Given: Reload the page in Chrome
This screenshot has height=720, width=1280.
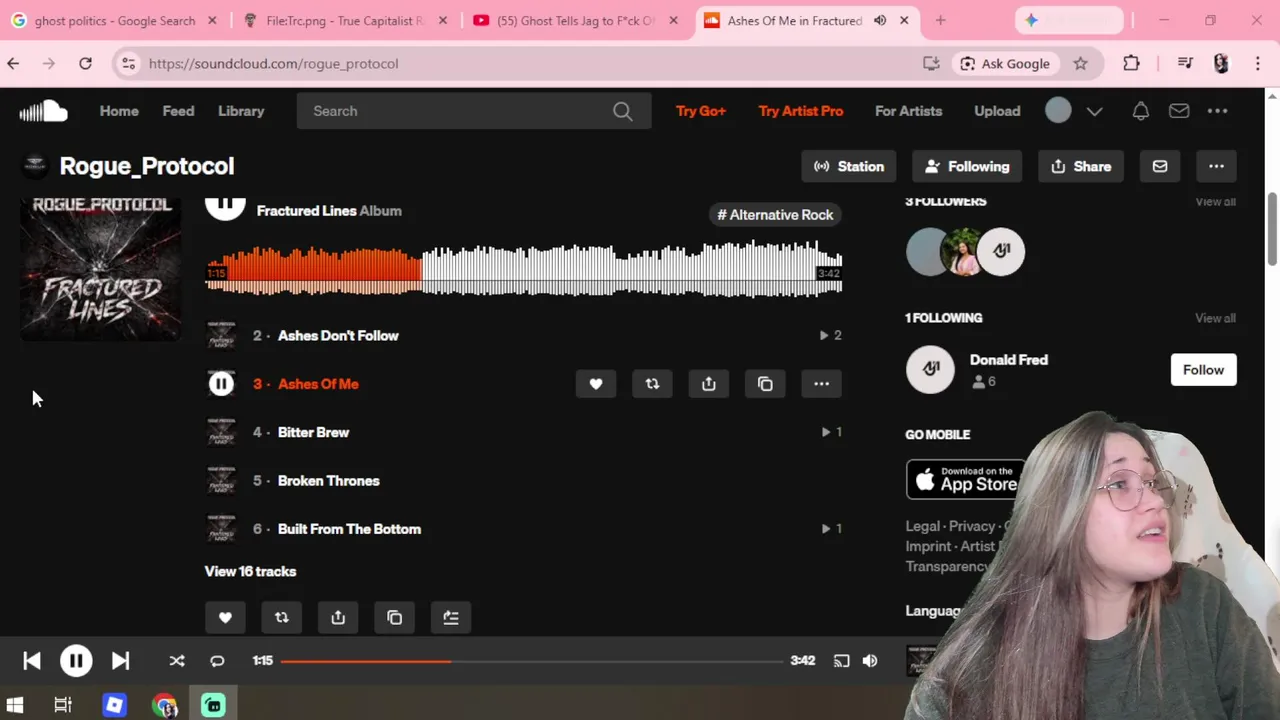Looking at the screenshot, I should (85, 63).
